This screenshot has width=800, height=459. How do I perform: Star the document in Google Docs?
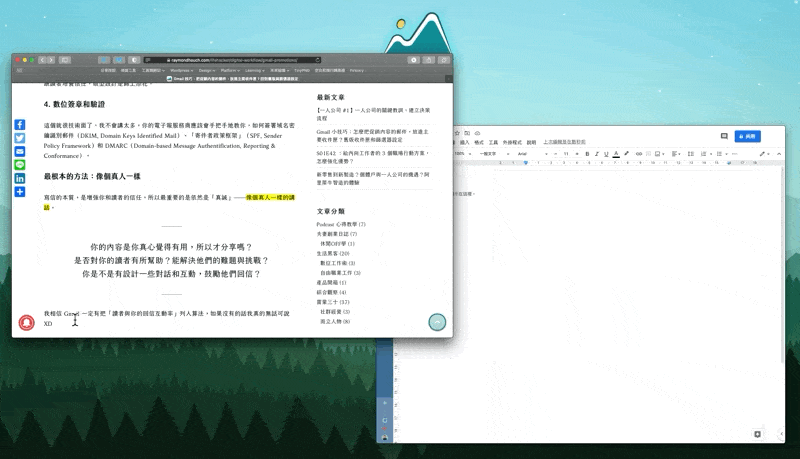click(457, 133)
